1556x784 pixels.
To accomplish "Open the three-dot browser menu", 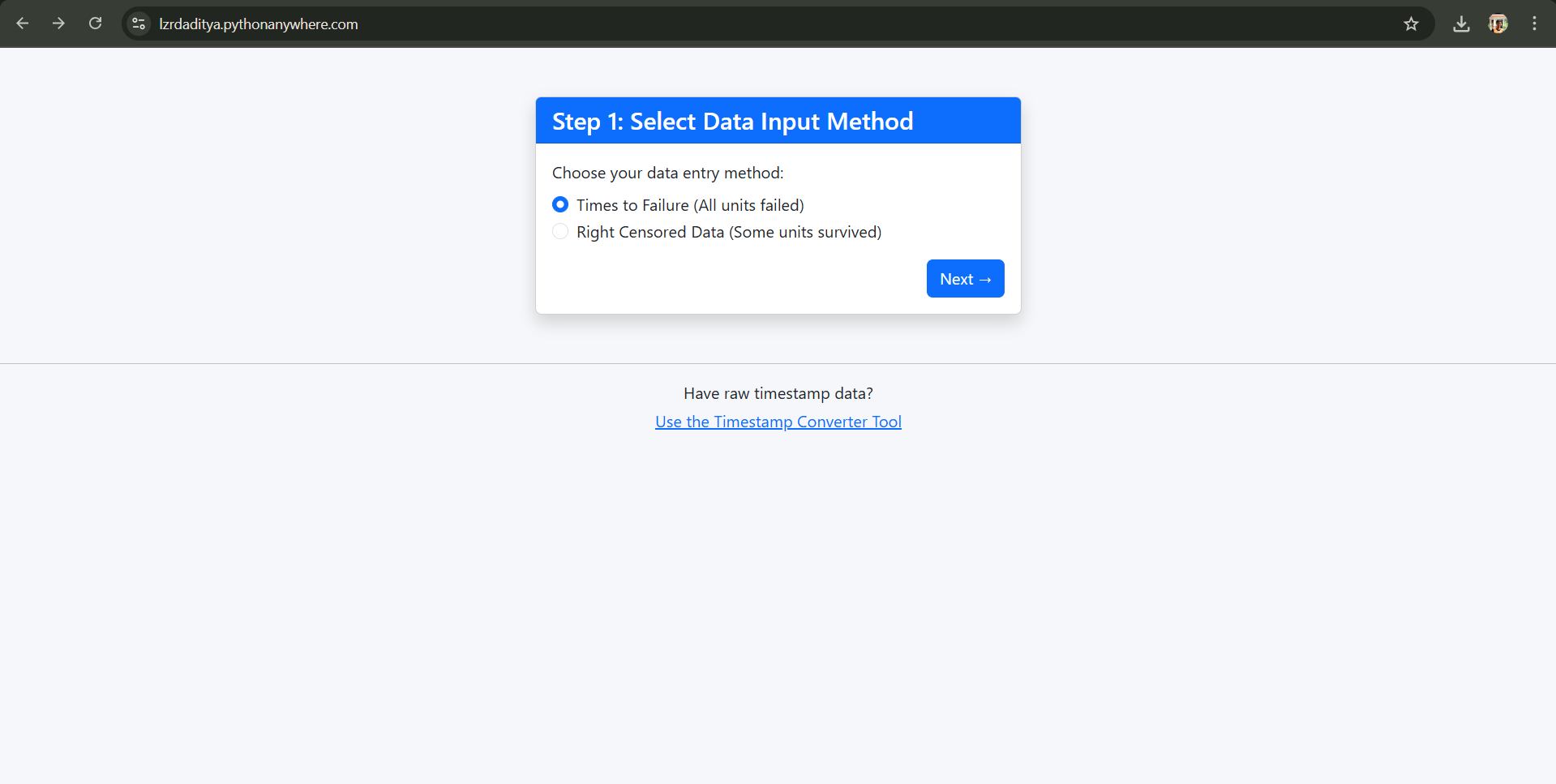I will coord(1534,24).
